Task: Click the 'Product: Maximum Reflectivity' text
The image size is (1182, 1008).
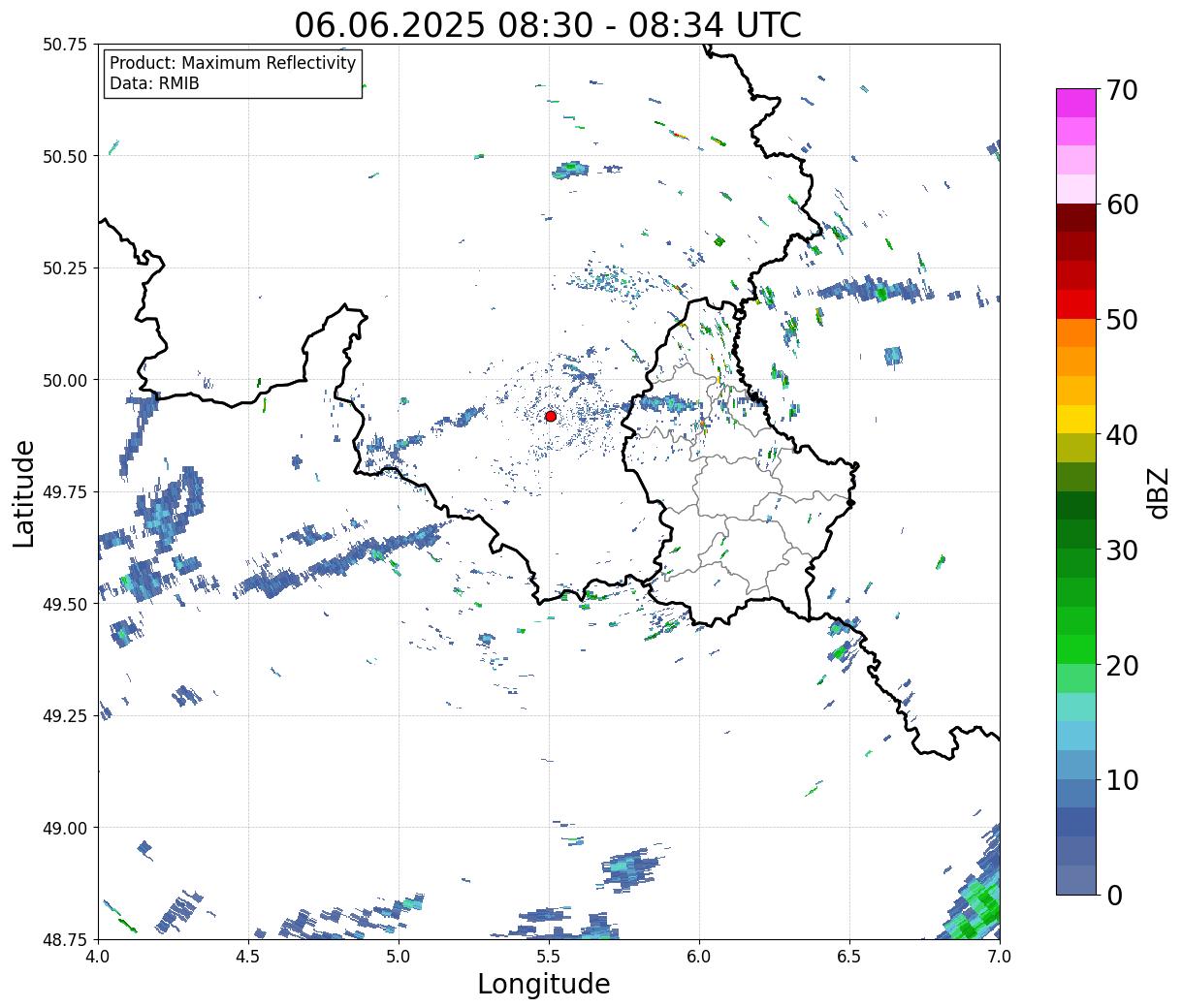Action: [233, 63]
